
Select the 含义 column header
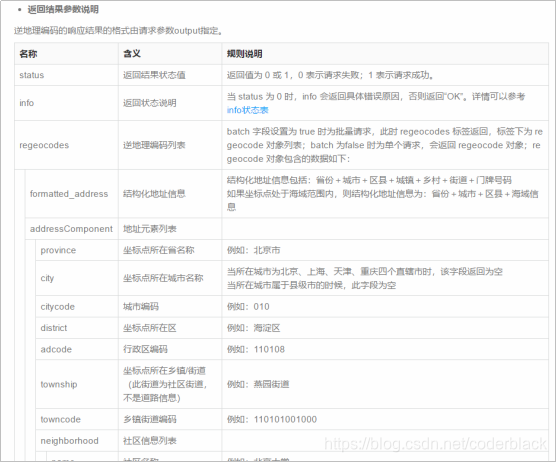tap(132, 54)
